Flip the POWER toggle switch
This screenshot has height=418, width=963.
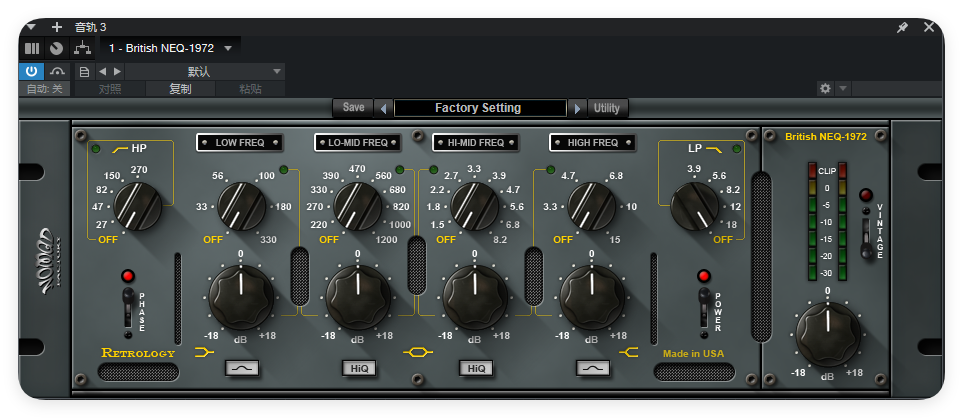coord(704,306)
